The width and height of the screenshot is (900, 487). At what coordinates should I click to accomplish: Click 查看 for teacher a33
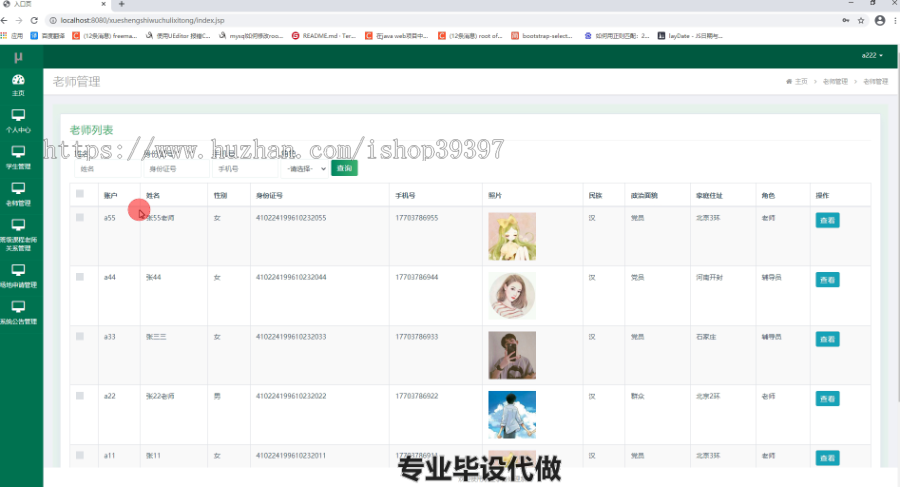(x=827, y=339)
